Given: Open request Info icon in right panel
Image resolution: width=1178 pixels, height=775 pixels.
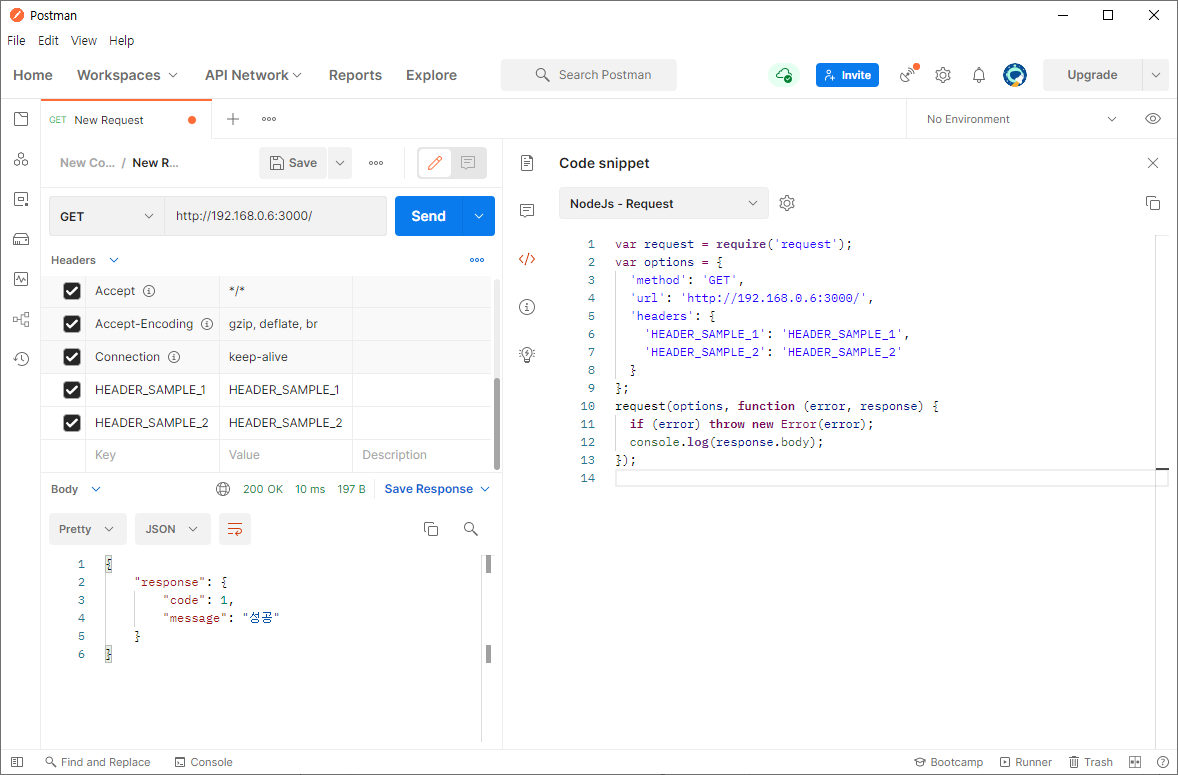Looking at the screenshot, I should click(527, 306).
